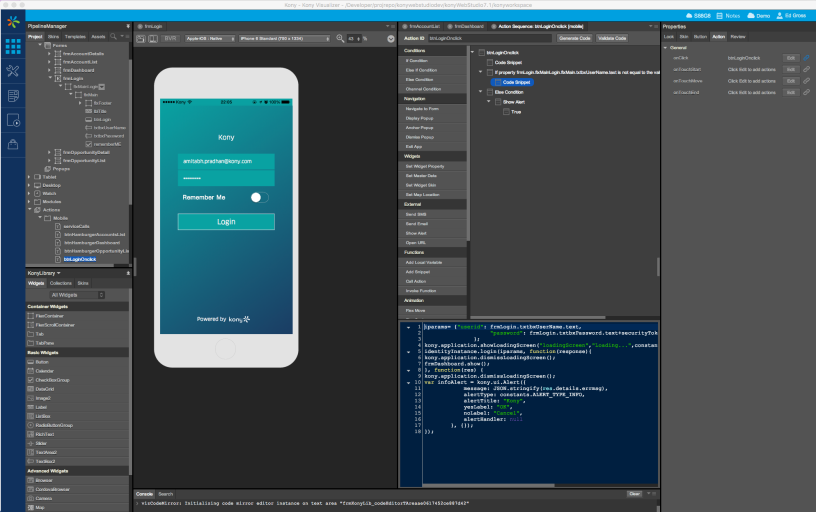The height and width of the screenshot is (512, 816).
Task: Click Edit button for onTouchStart
Action: point(790,69)
